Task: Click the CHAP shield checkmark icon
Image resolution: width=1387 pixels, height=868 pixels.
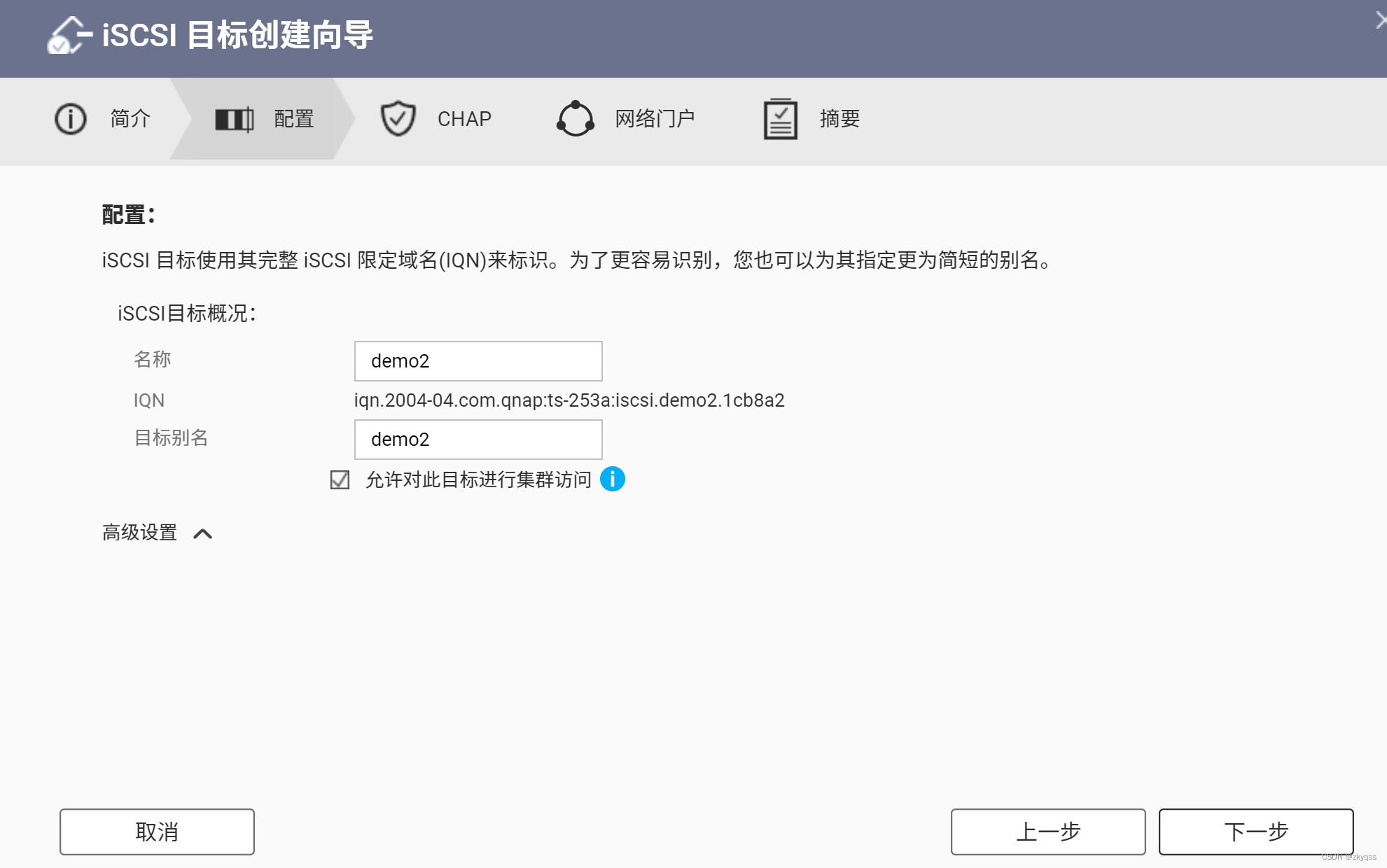Action: coord(398,118)
